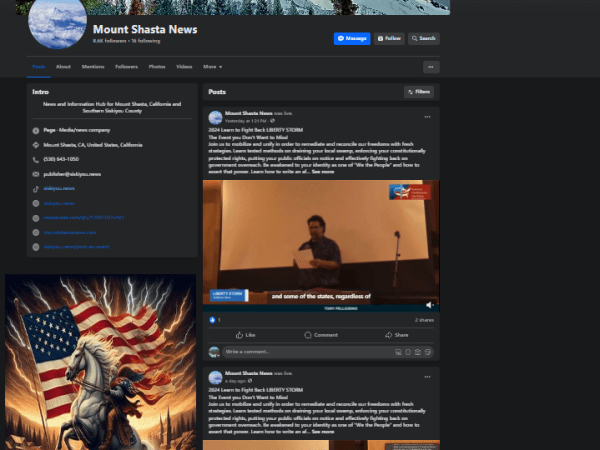Expand the More tab dropdown

pos(212,67)
